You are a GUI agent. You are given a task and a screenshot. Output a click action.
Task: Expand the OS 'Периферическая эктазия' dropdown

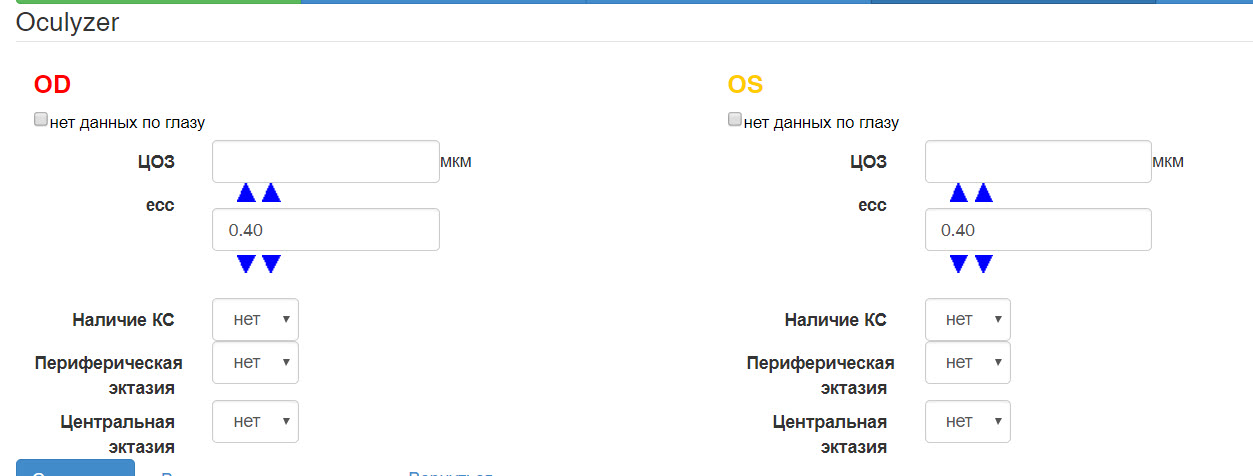coord(967,362)
